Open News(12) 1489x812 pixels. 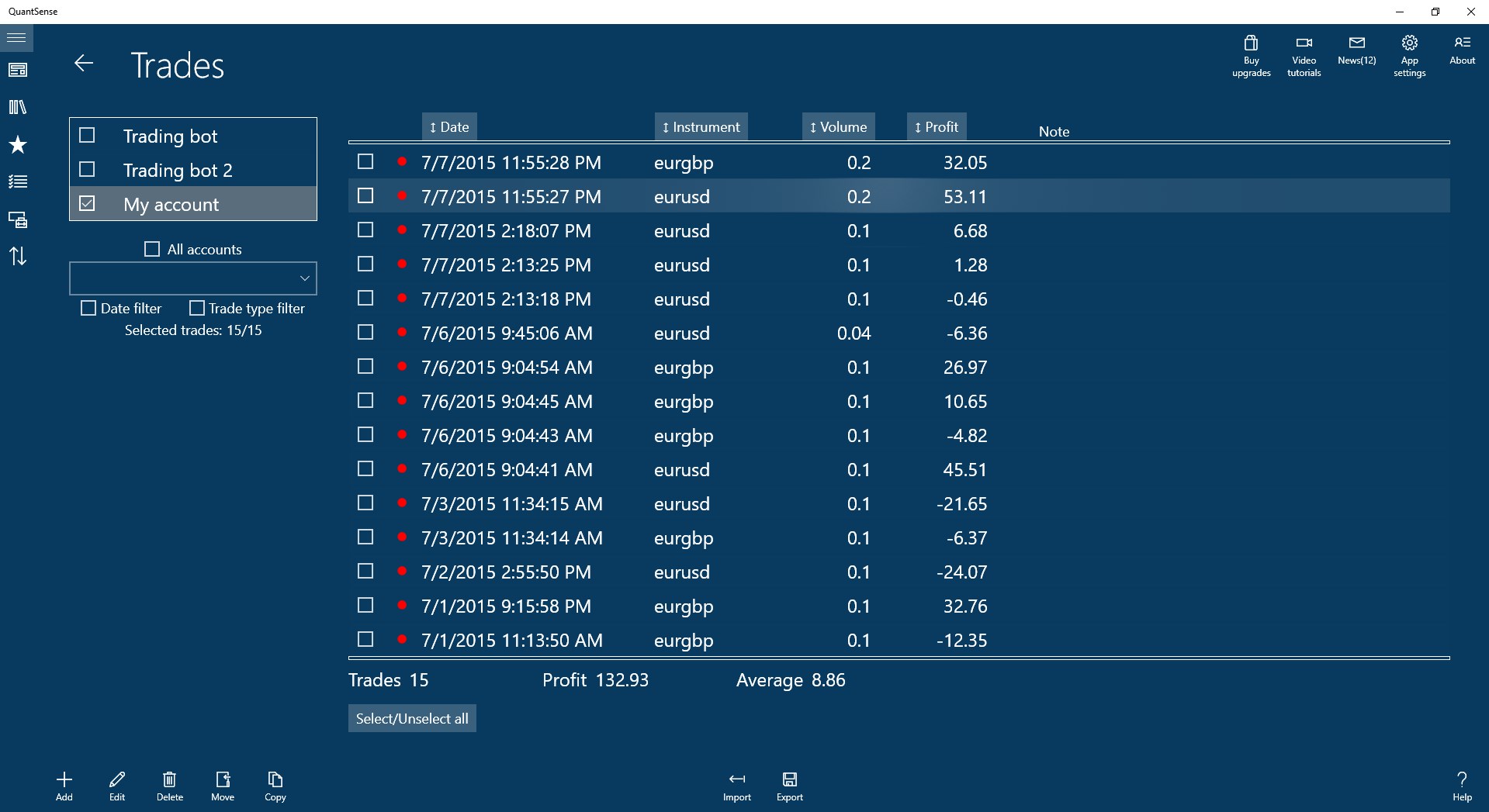pos(1356,53)
